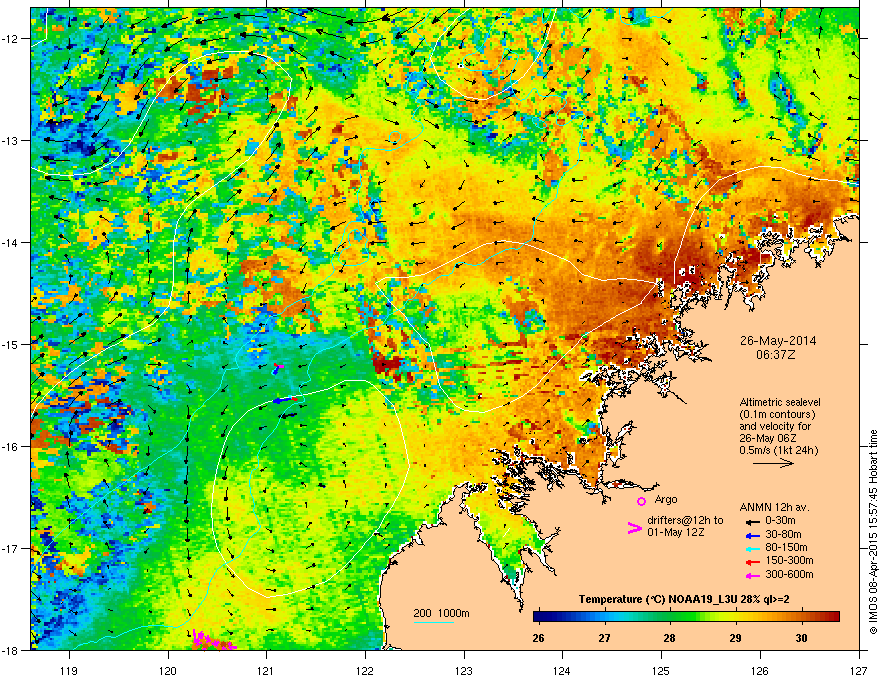
Task: Click the longitude axis label '123'
Action: pos(464,670)
